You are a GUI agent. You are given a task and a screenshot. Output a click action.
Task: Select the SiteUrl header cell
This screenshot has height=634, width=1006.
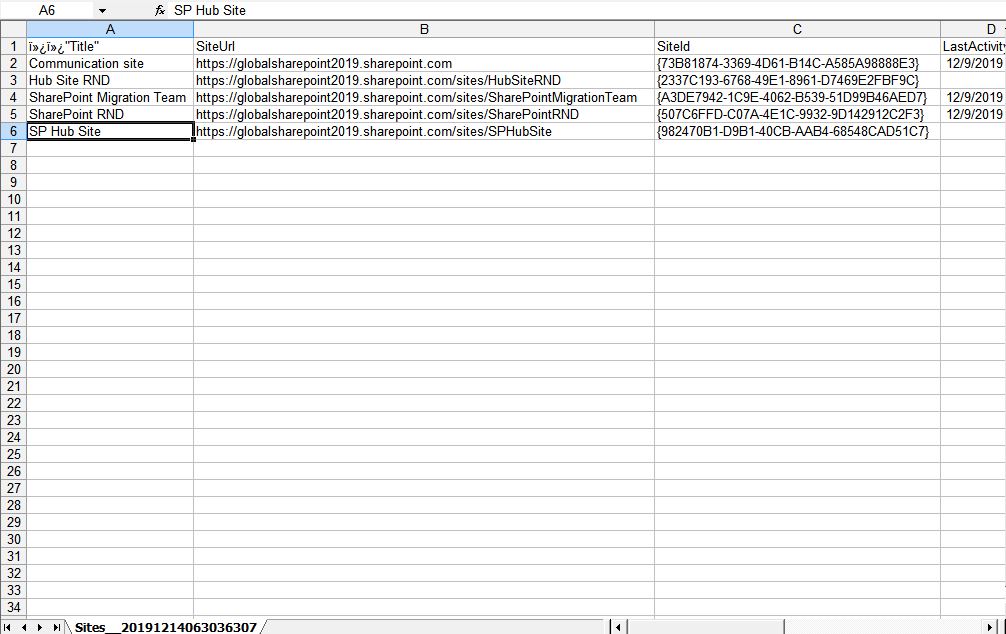(424, 46)
